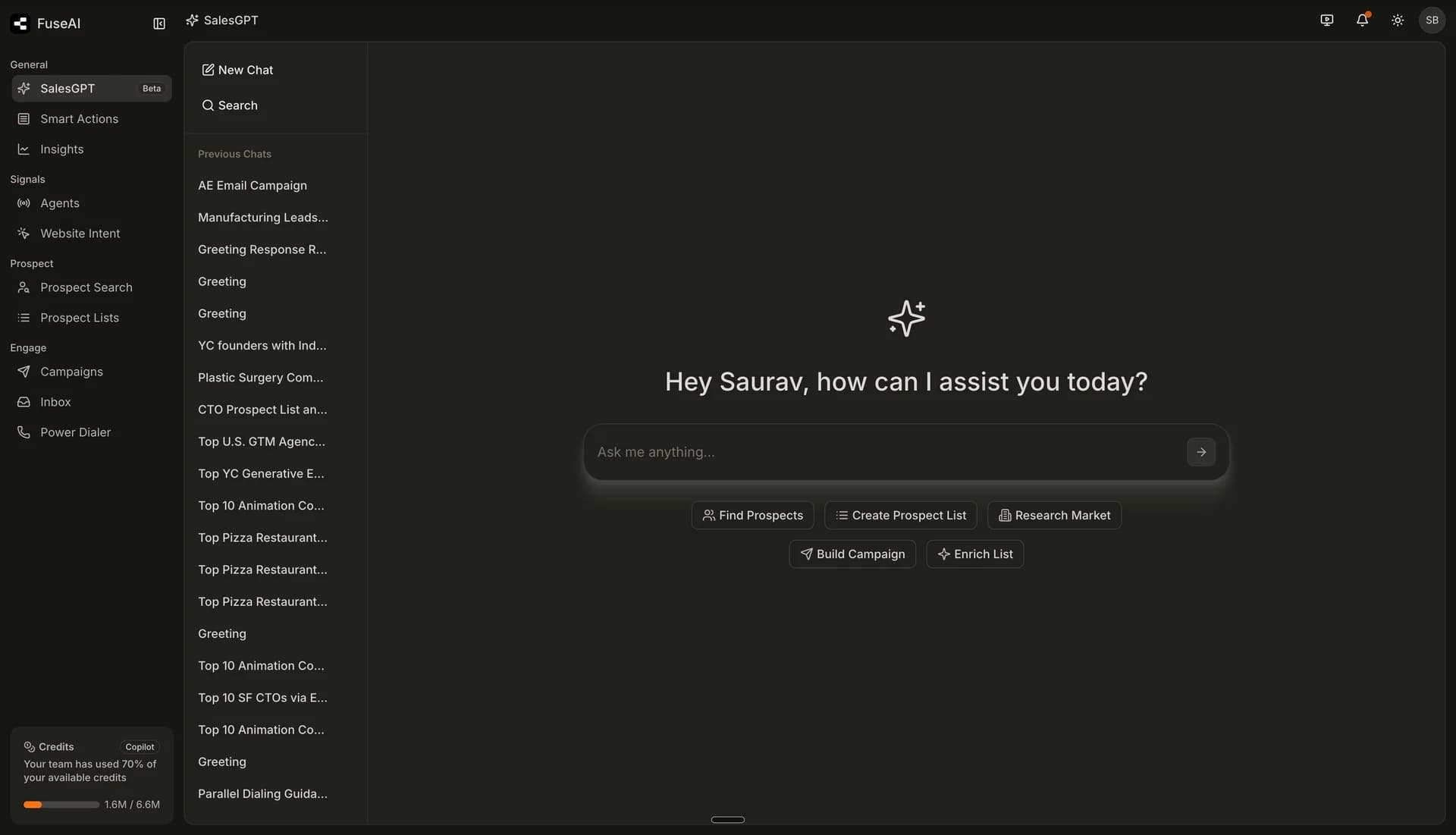Open the Power Dialer
Screen dimensions: 1456x835
pos(76,432)
